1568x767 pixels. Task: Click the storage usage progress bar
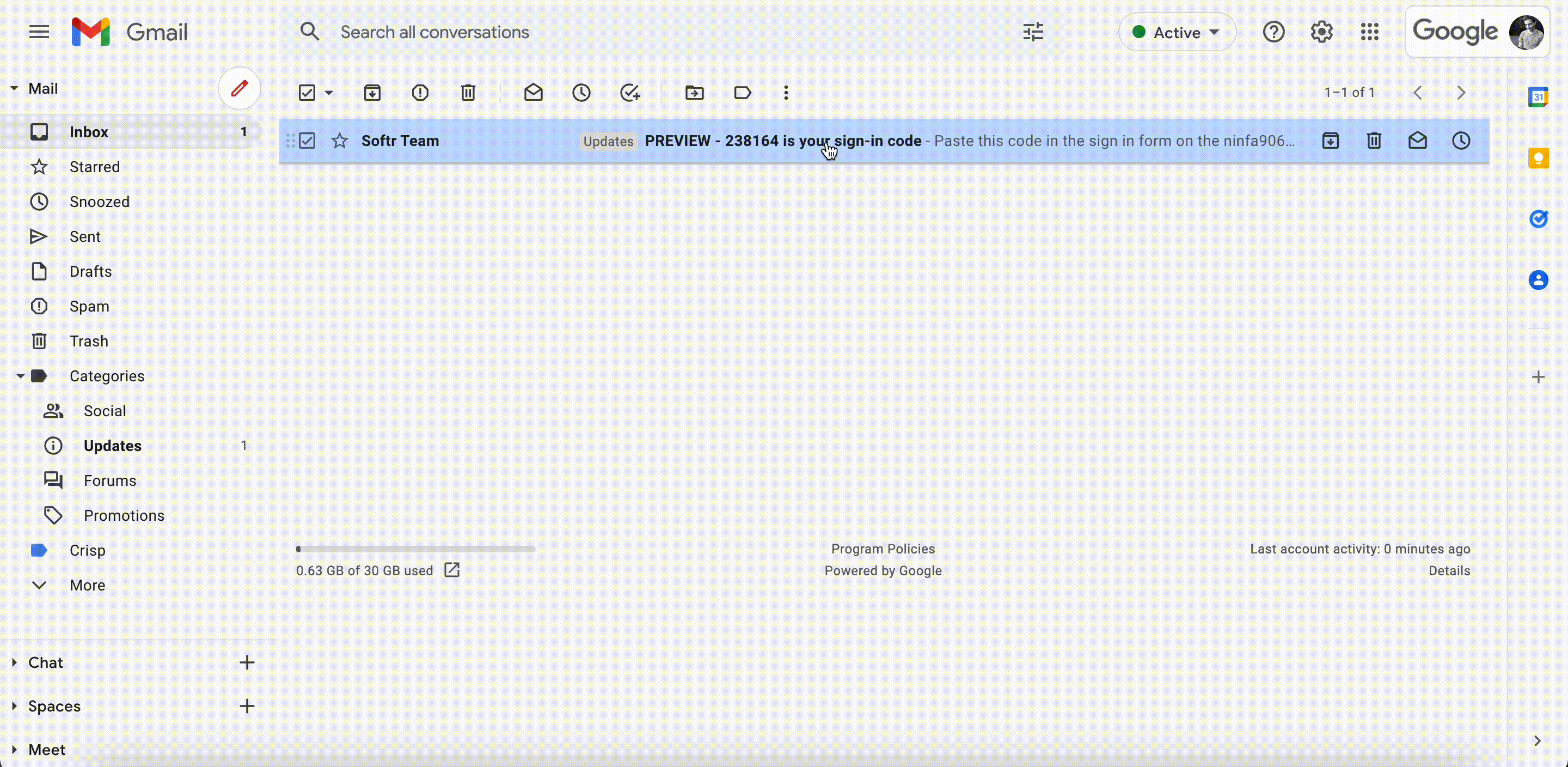click(416, 549)
